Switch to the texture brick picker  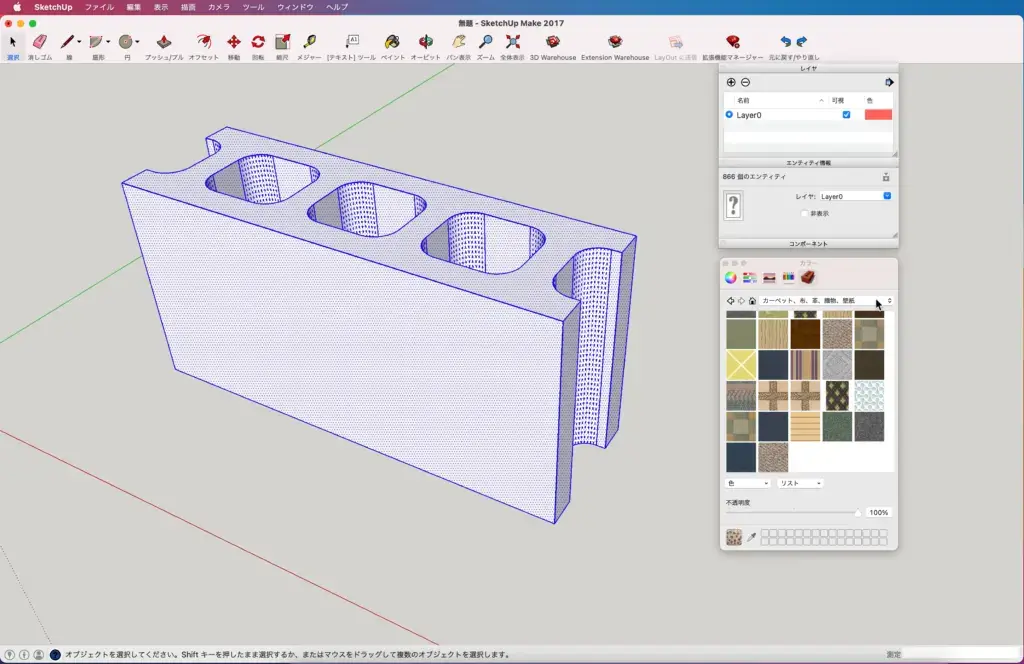[x=808, y=277]
